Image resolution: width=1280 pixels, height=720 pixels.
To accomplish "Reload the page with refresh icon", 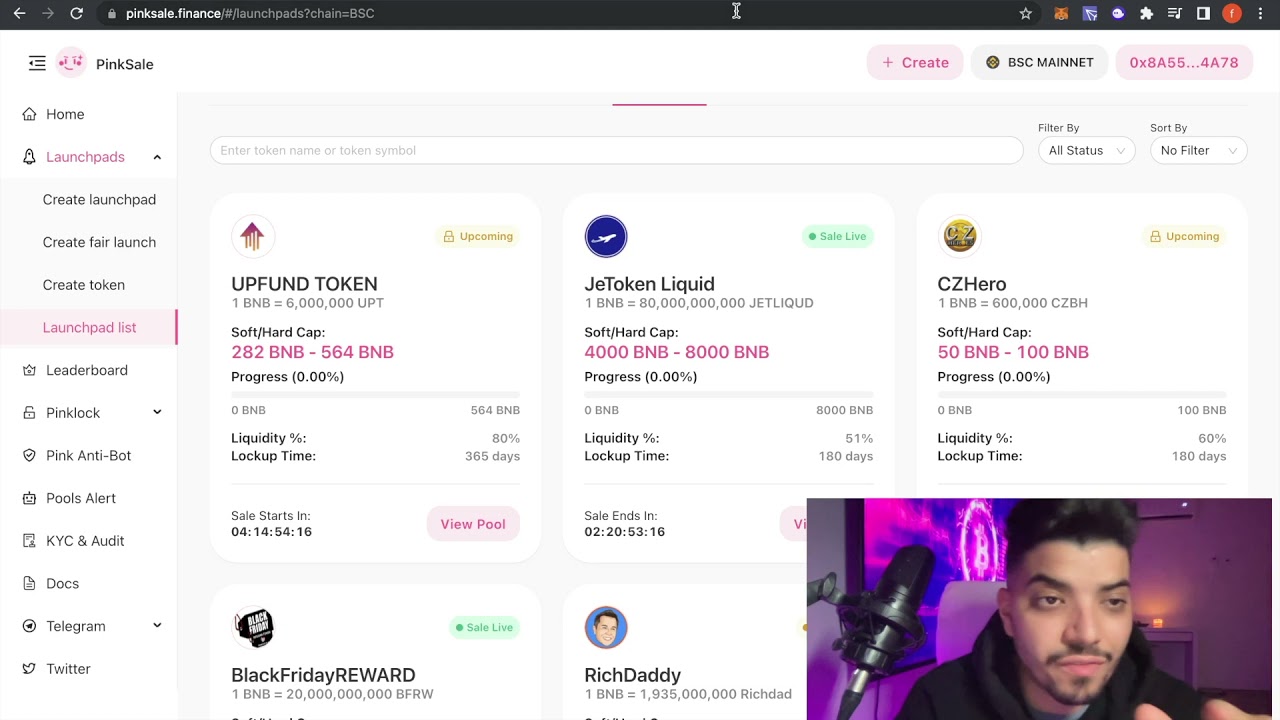I will point(76,13).
